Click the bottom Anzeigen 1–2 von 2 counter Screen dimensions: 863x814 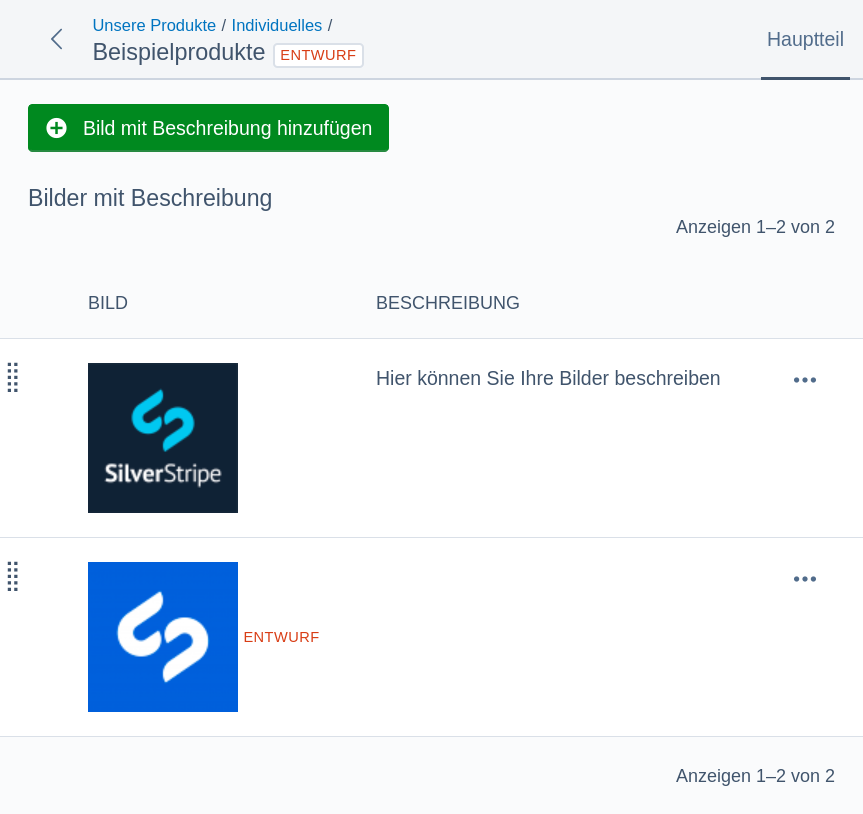pyautogui.click(x=755, y=775)
